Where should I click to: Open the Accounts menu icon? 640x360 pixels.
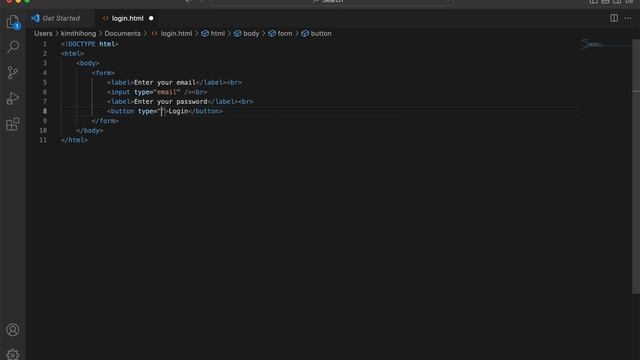13,330
